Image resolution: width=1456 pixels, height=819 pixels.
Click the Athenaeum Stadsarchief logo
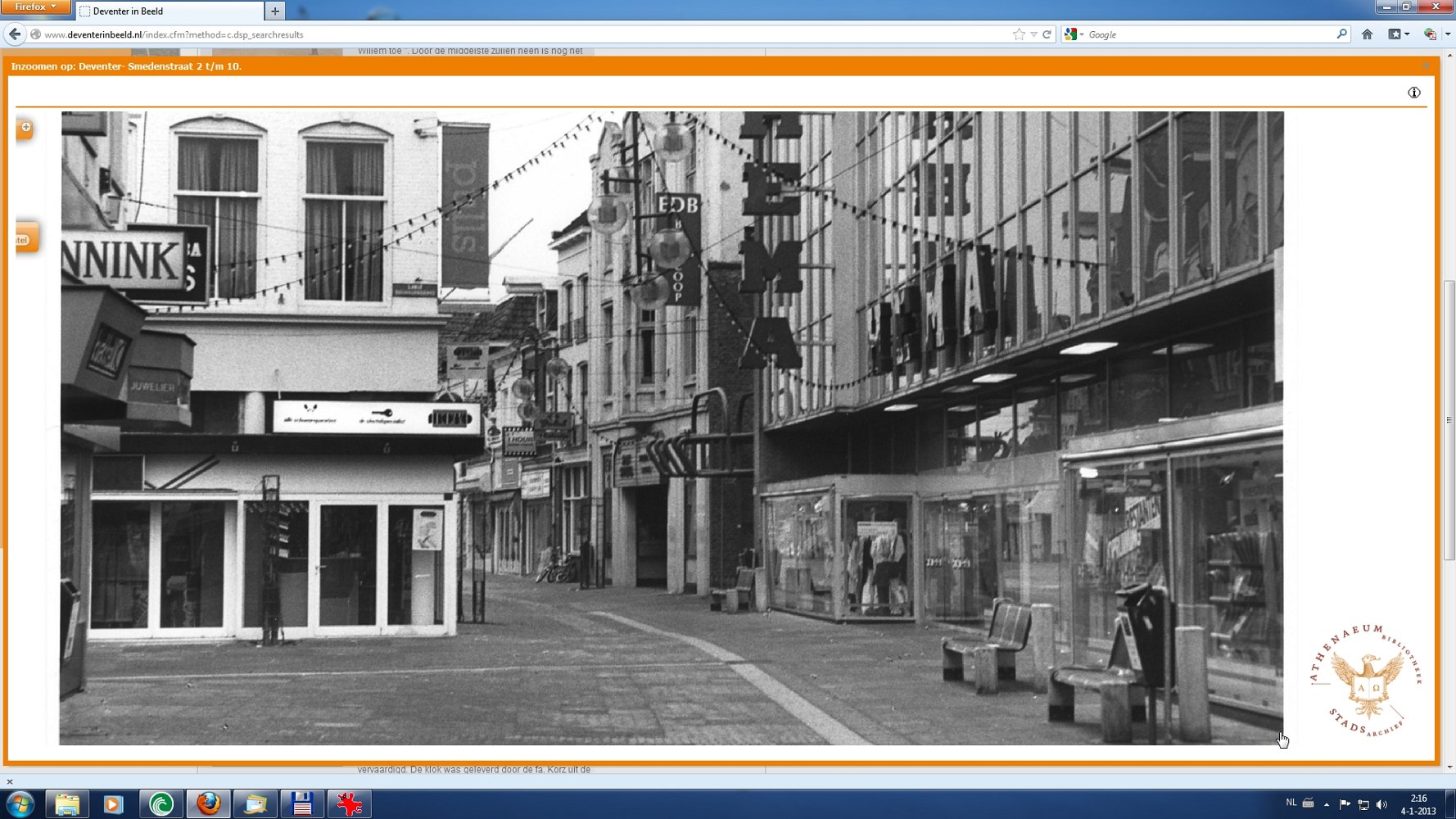[x=1366, y=680]
